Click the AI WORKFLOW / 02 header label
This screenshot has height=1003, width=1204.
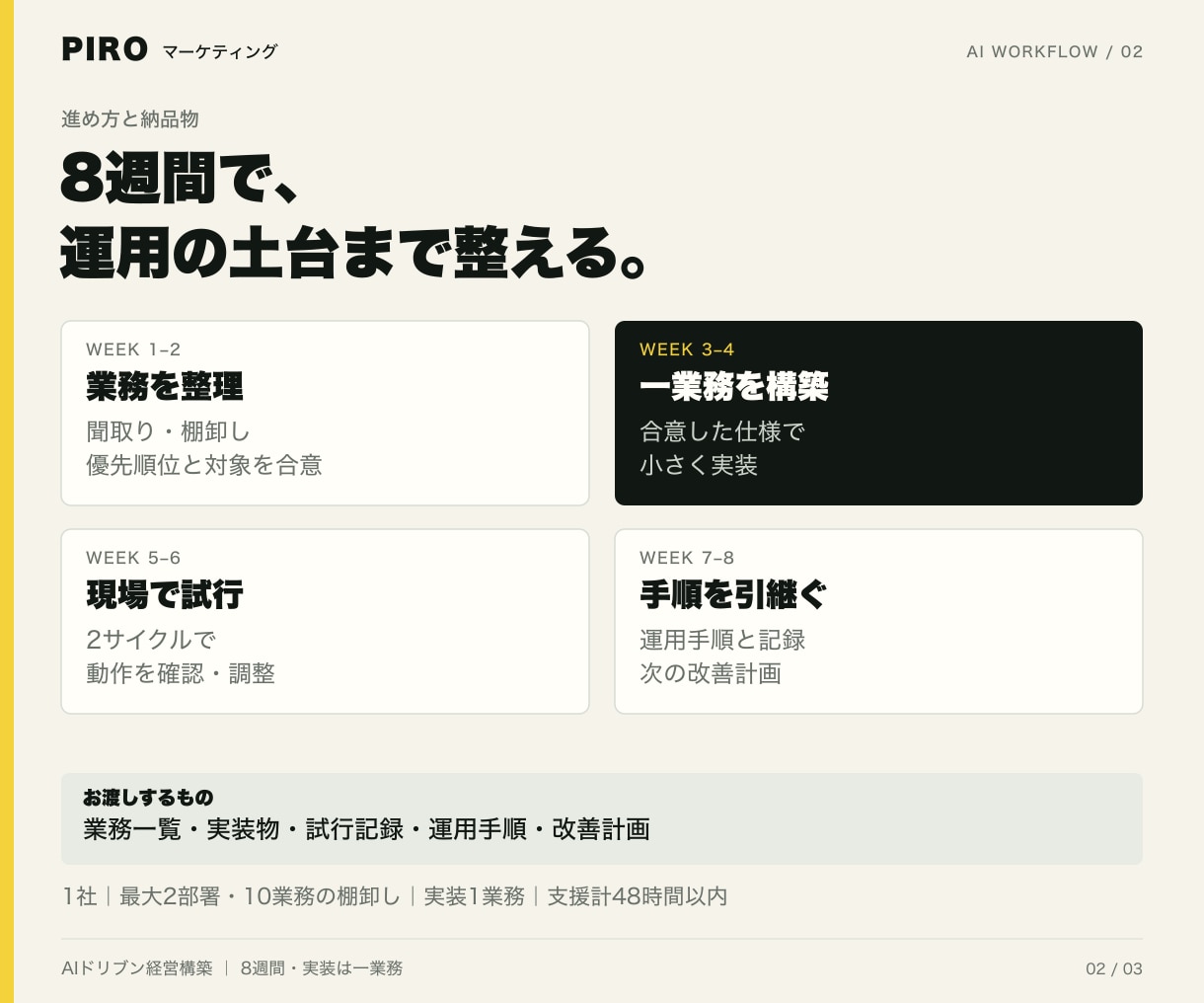tap(1054, 51)
